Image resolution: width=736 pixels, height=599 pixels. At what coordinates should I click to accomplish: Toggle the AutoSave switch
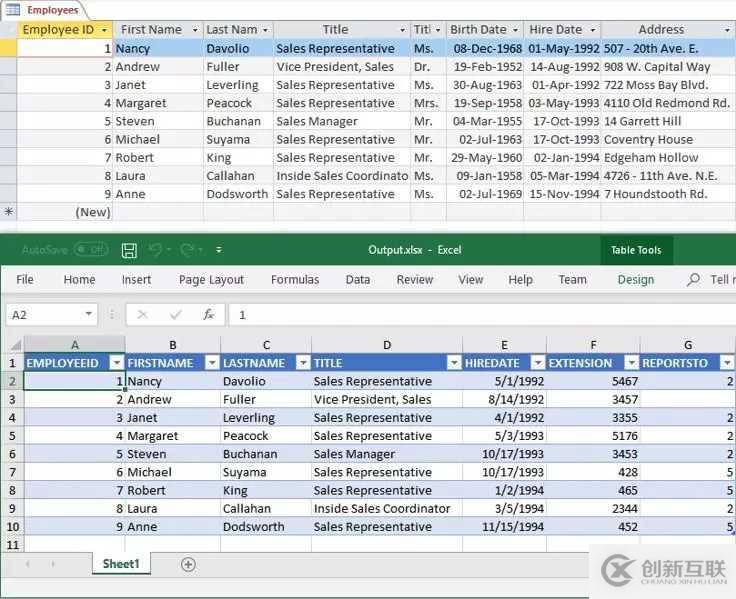[x=91, y=250]
